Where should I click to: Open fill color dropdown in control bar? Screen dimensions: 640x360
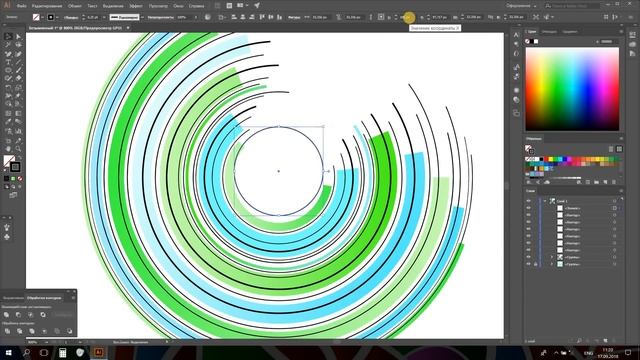click(42, 17)
